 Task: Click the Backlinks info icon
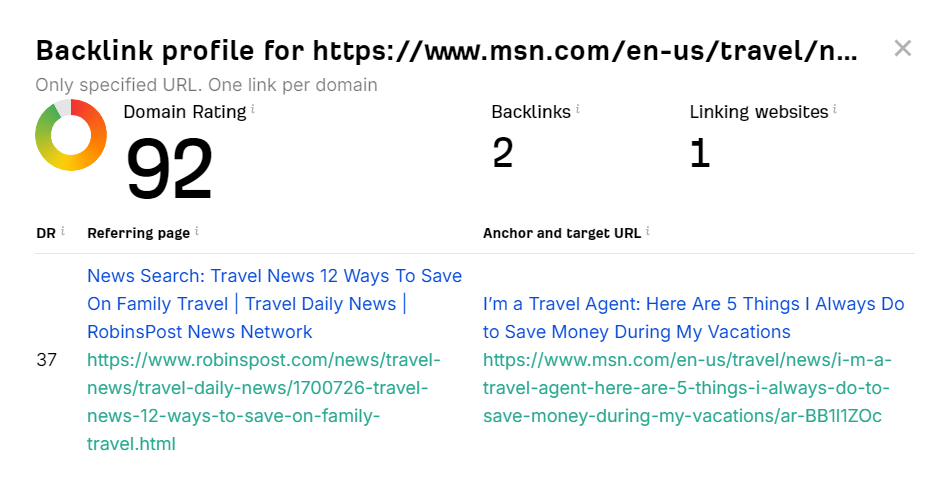click(x=578, y=109)
